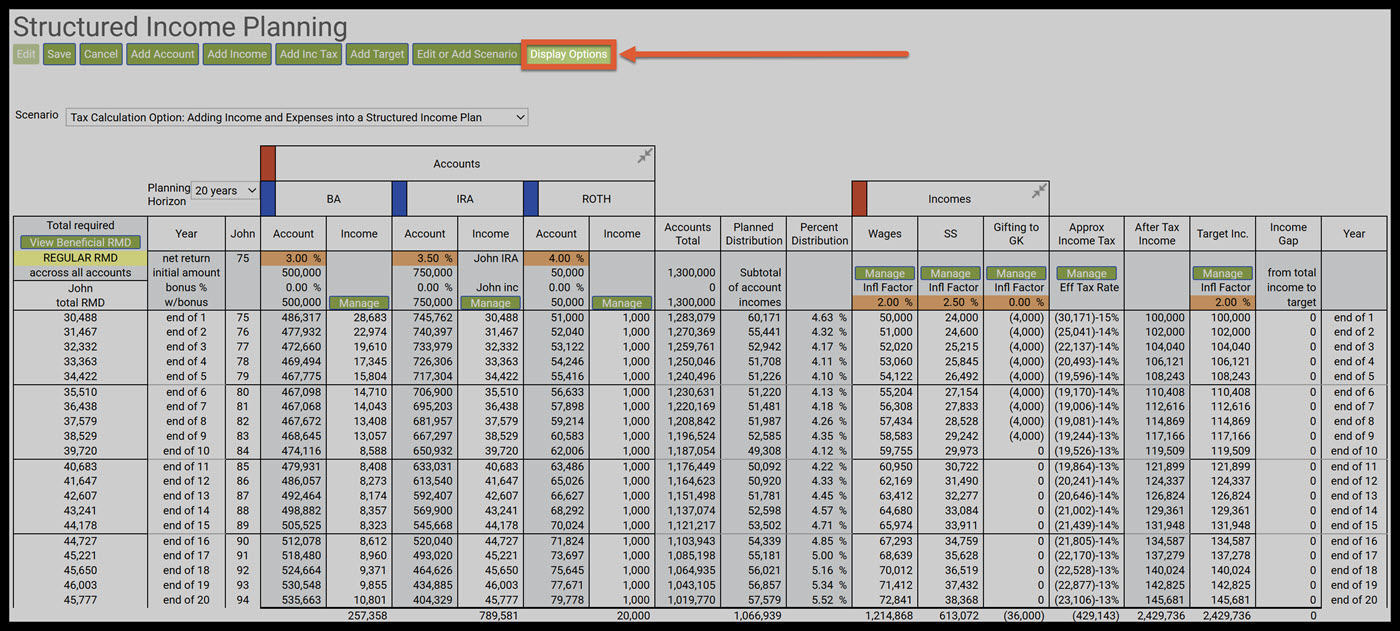Click IRA initial amount 750,000
Screen dimensions: 1400x631
[432, 273]
